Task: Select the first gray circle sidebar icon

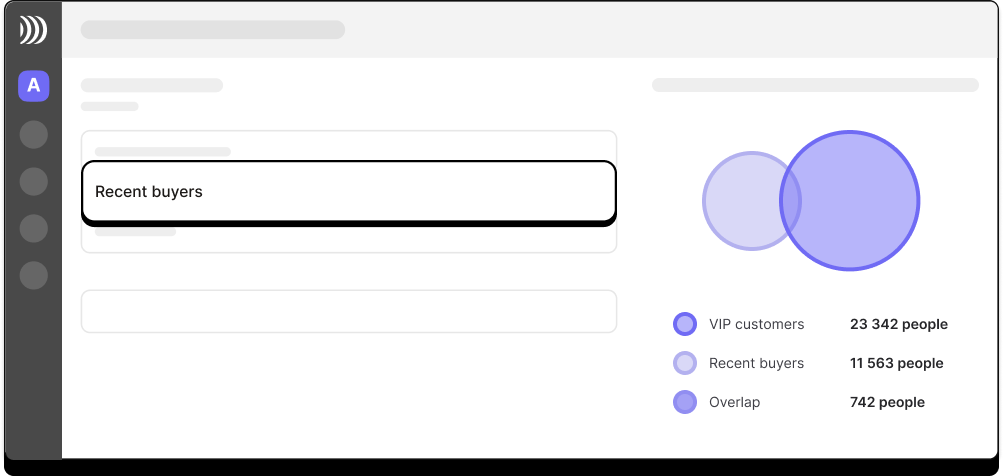Action: tap(33, 135)
